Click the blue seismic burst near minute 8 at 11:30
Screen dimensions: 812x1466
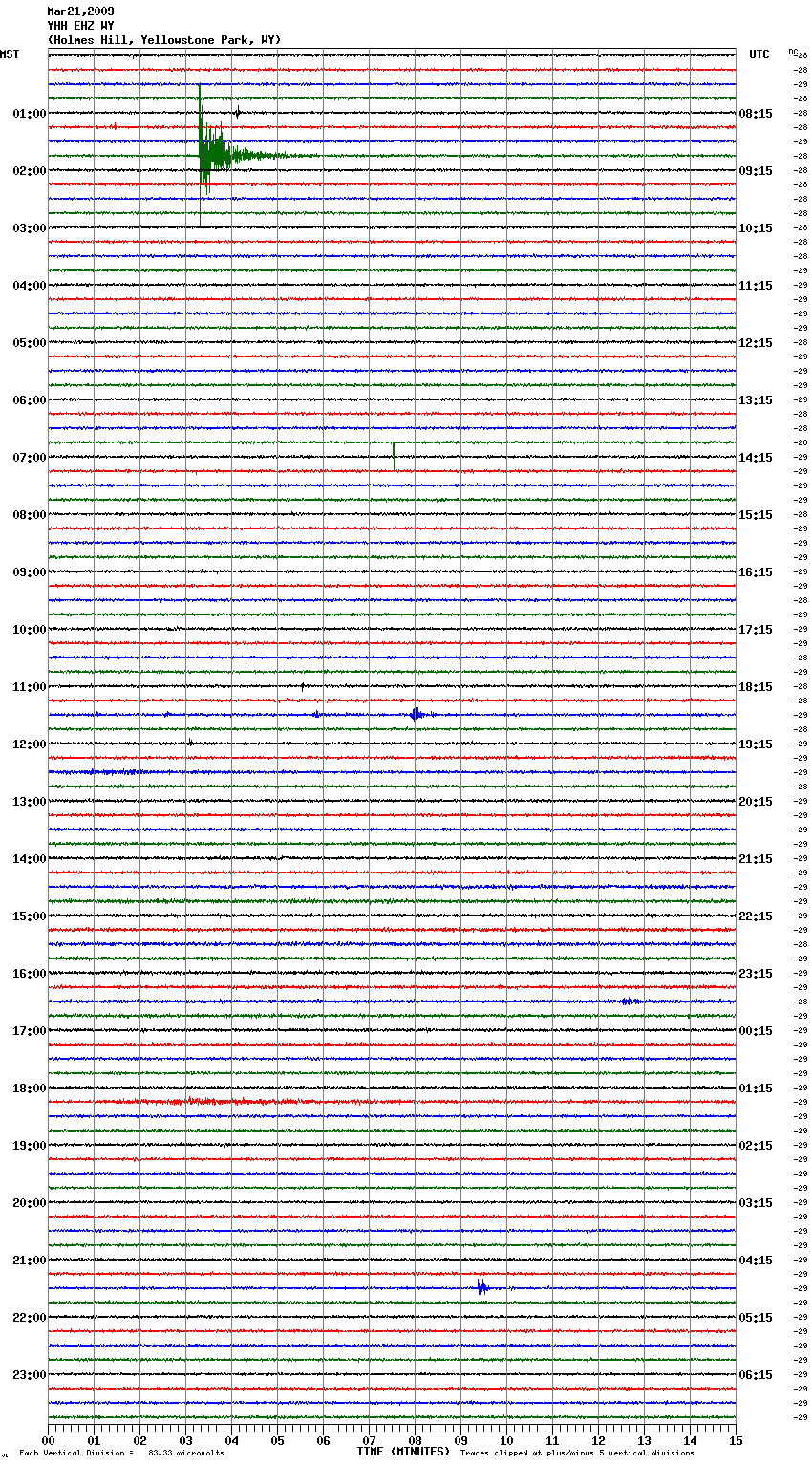click(x=417, y=714)
